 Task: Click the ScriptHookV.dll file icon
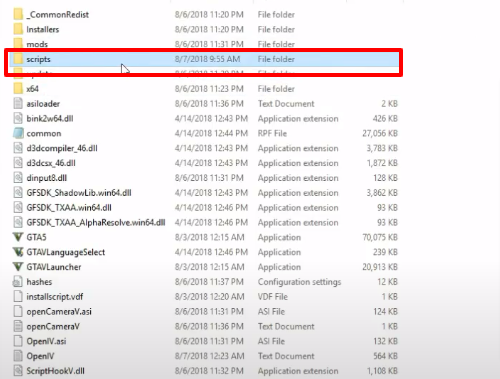18,371
